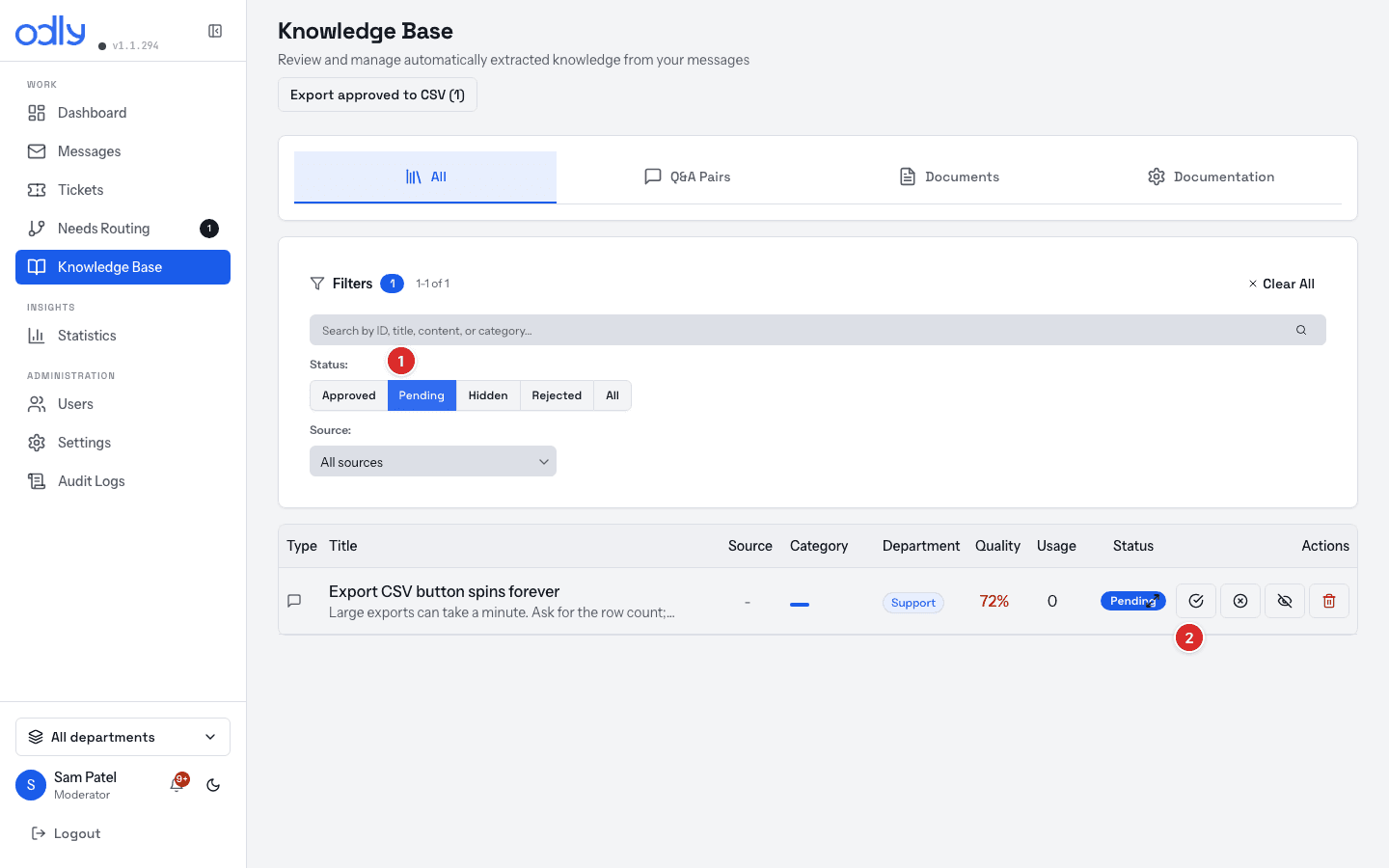Collapse the sidebar panel icon
1389x868 pixels.
tap(215, 31)
